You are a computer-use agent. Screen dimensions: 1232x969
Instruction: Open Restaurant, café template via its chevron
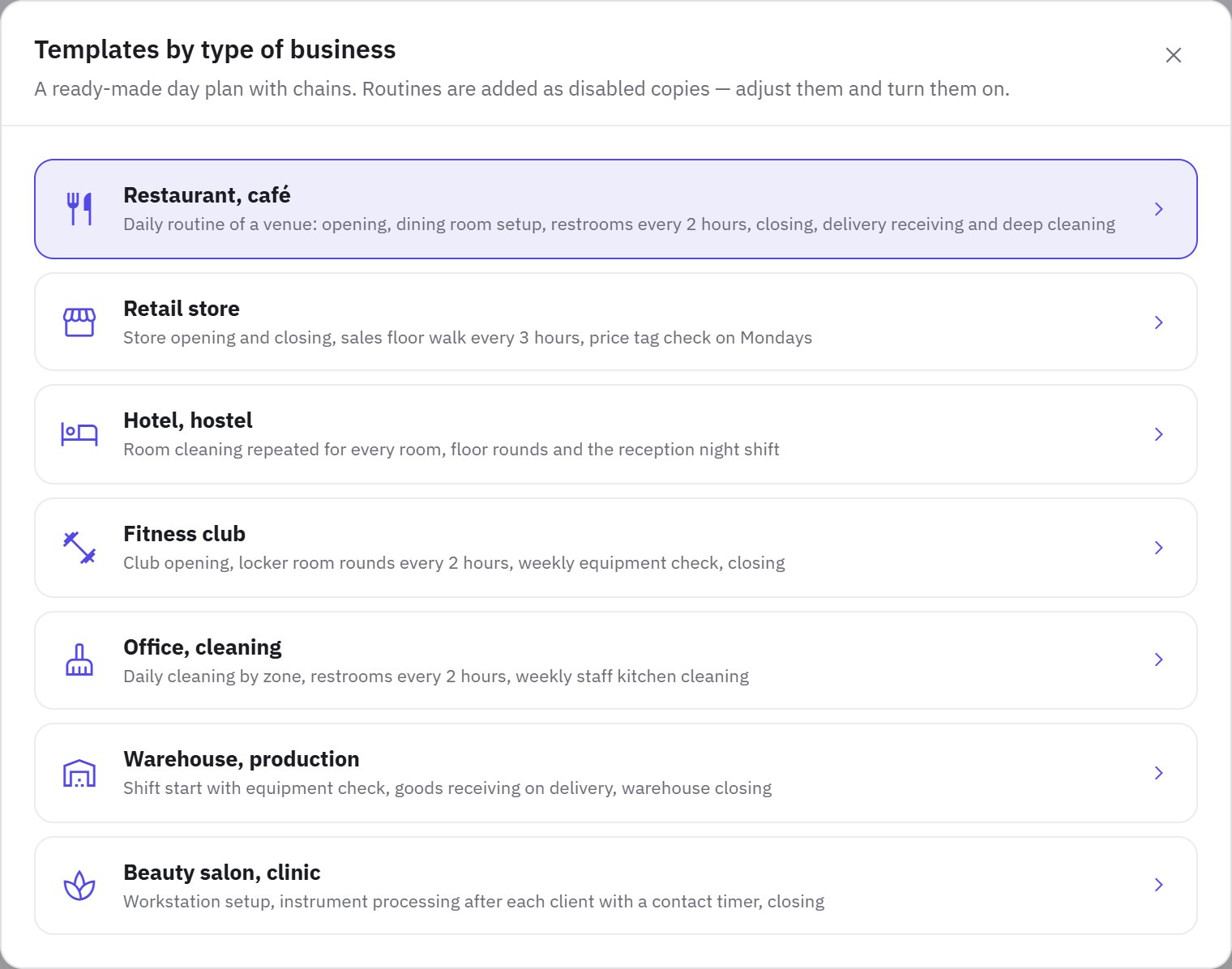(1159, 209)
